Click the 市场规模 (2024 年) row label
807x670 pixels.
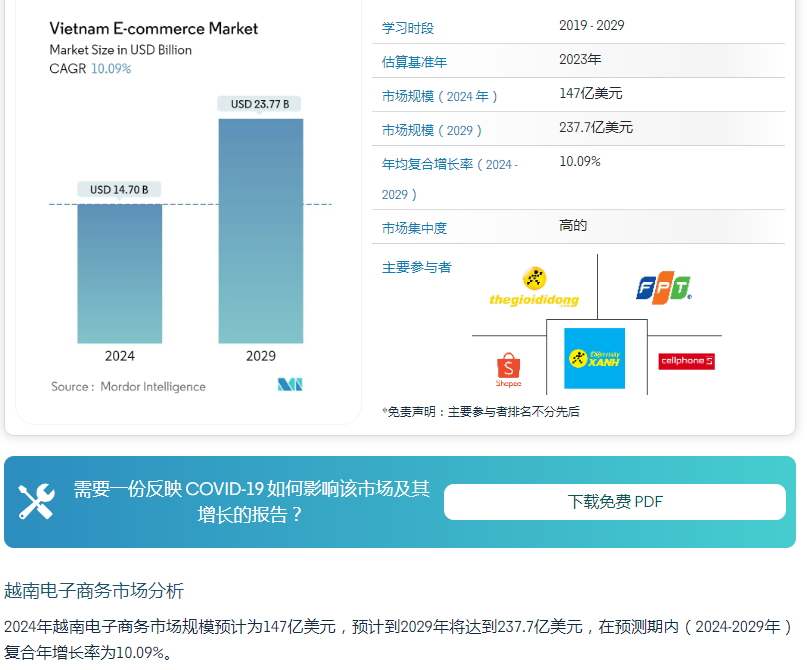(x=440, y=96)
